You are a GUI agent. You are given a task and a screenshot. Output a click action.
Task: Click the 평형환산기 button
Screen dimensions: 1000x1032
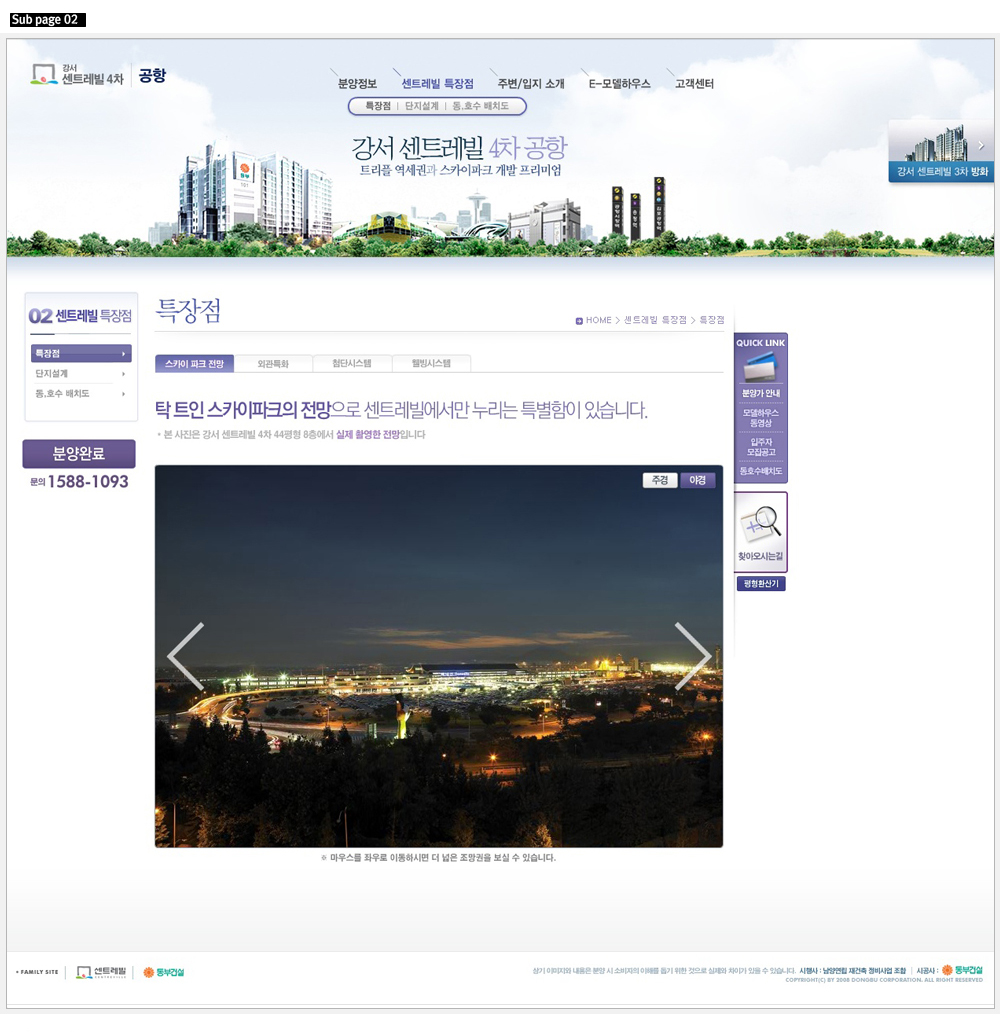point(761,584)
